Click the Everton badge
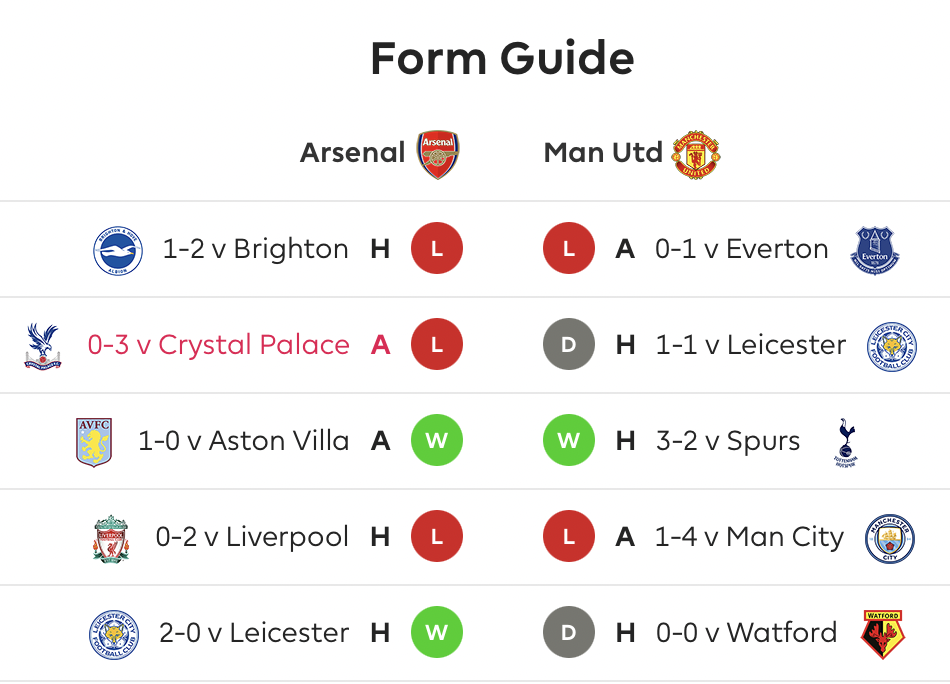Viewport: 950px width, 684px height. [x=875, y=251]
